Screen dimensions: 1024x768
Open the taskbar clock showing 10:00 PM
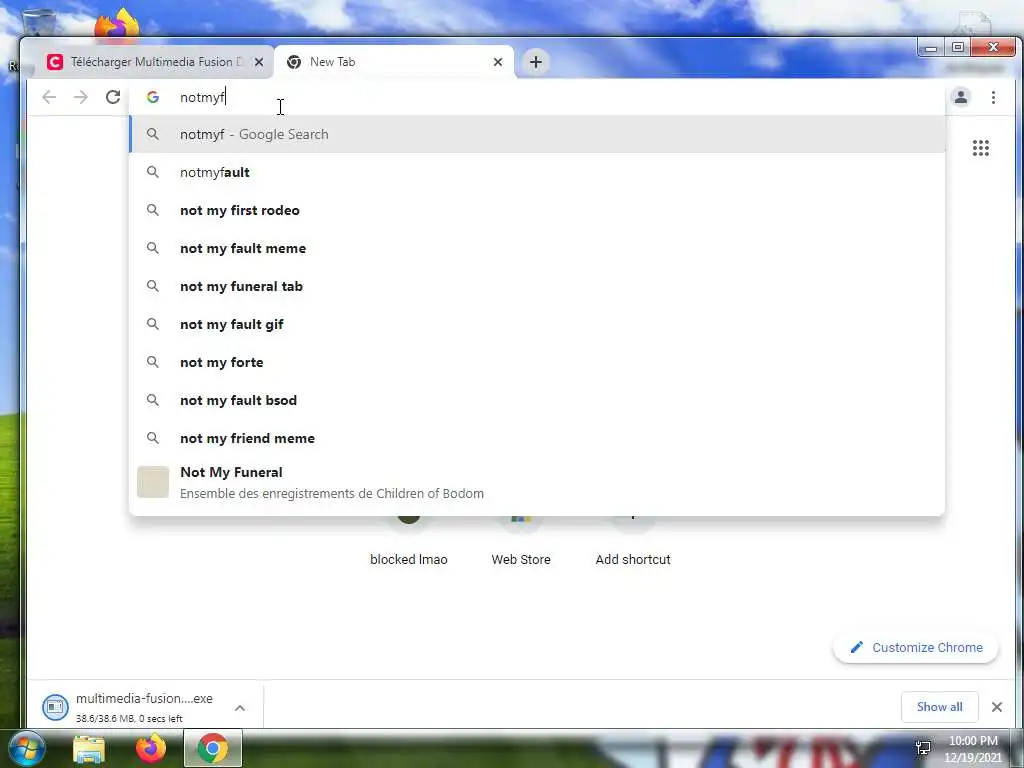tap(973, 749)
